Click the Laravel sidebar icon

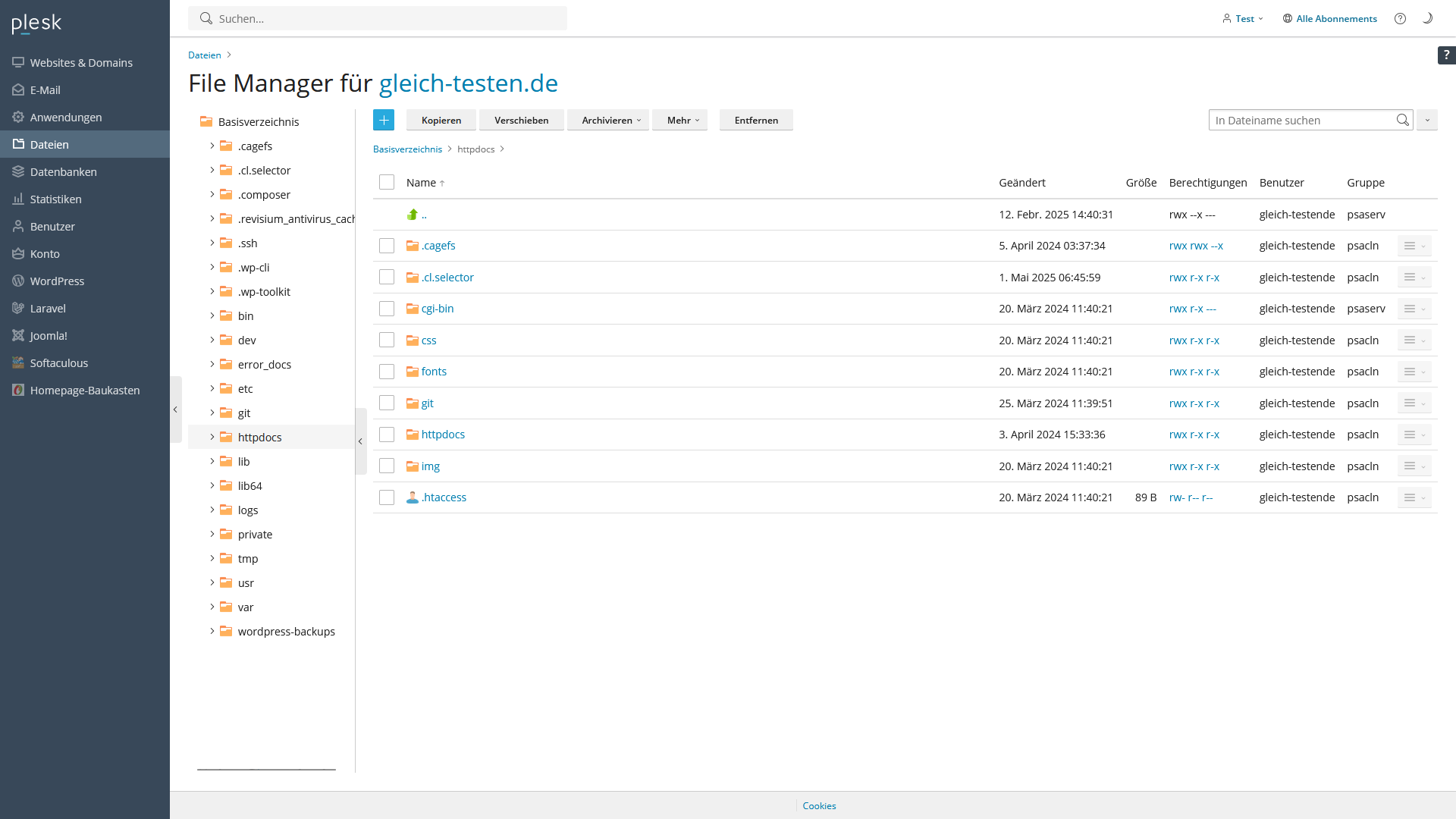tap(17, 308)
